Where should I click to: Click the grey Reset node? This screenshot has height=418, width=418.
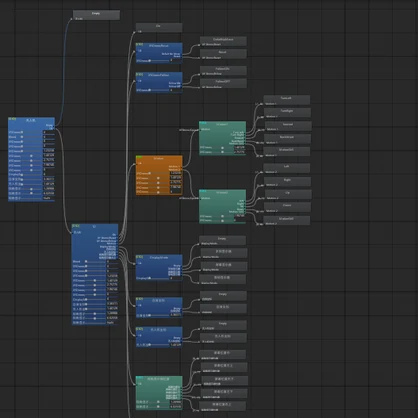tap(223, 54)
